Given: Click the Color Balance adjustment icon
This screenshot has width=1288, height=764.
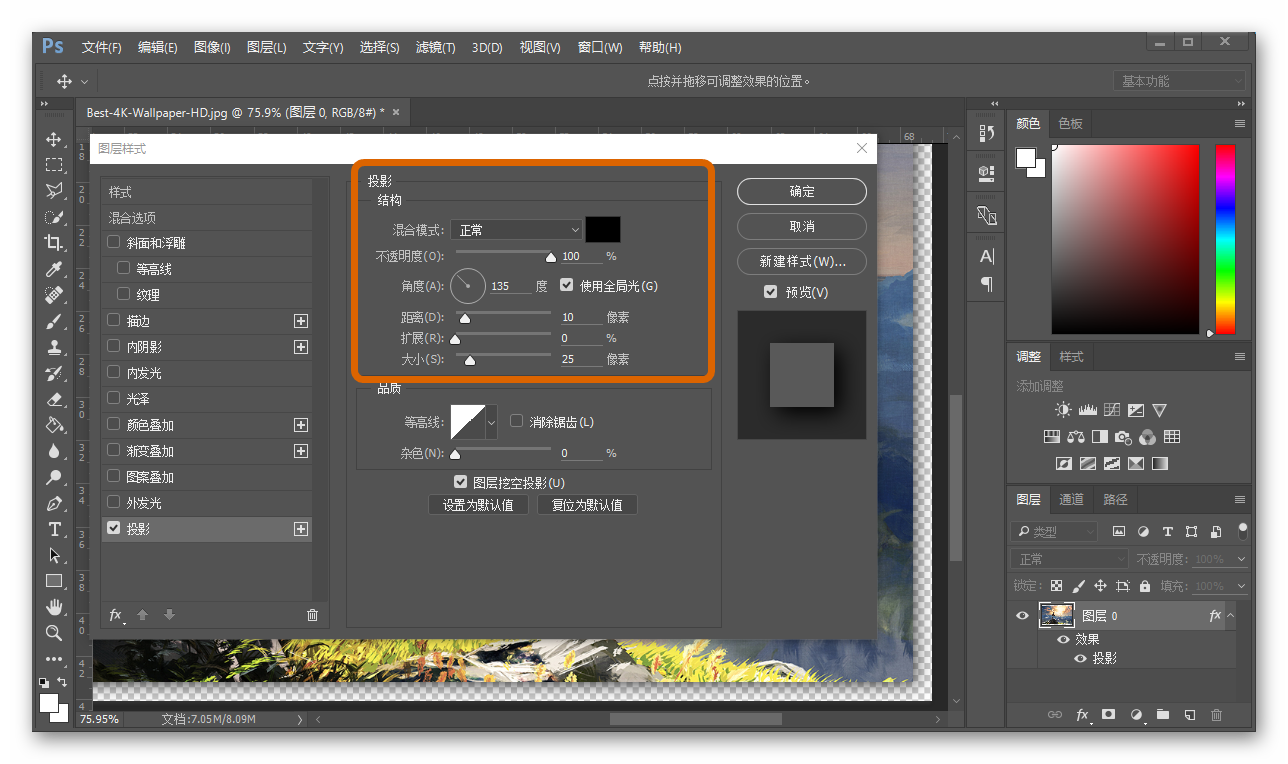Looking at the screenshot, I should [1076, 437].
